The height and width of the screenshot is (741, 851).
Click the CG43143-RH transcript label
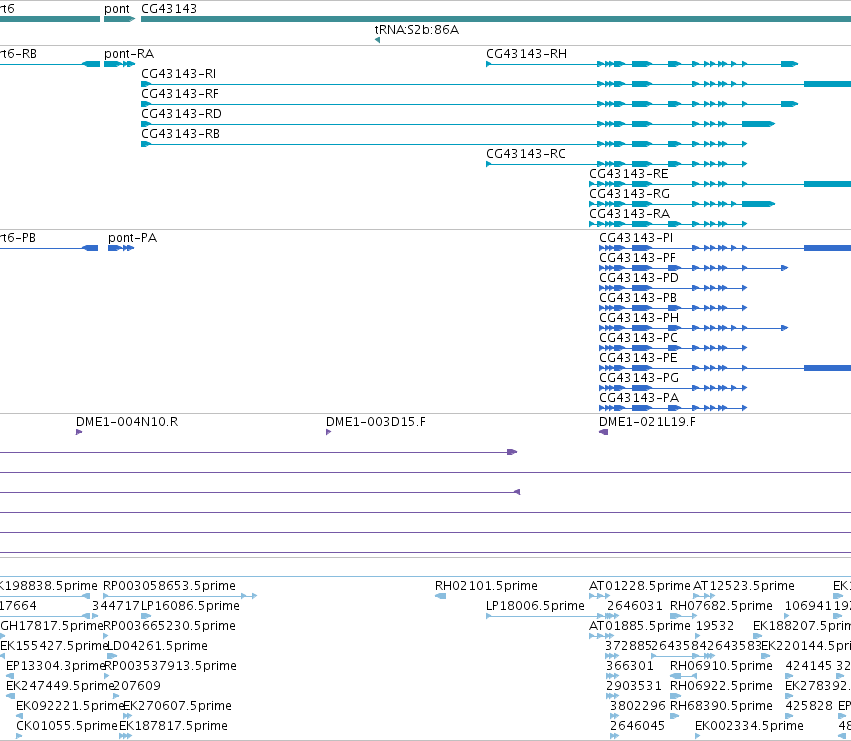[526, 54]
